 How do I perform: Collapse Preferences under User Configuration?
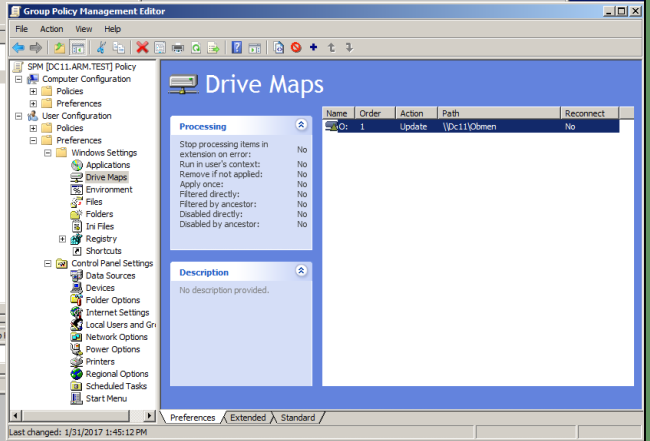33,141
